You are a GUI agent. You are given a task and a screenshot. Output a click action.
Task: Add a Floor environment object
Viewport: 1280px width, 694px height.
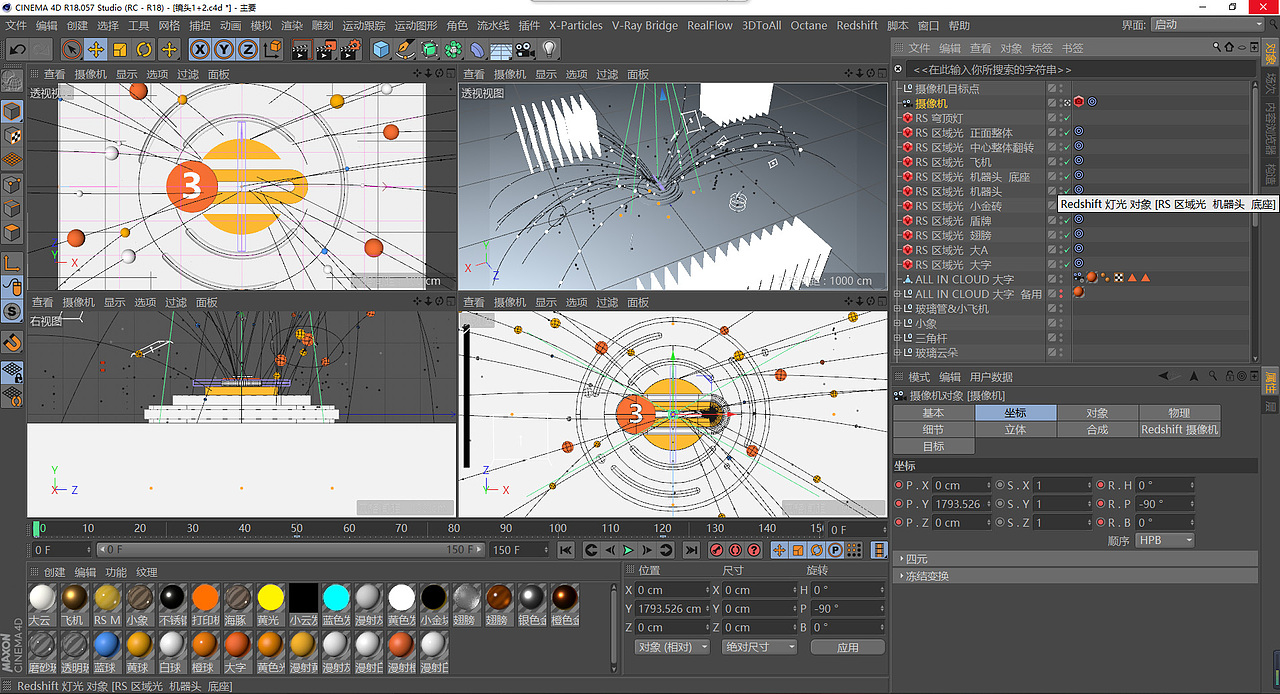[x=501, y=49]
